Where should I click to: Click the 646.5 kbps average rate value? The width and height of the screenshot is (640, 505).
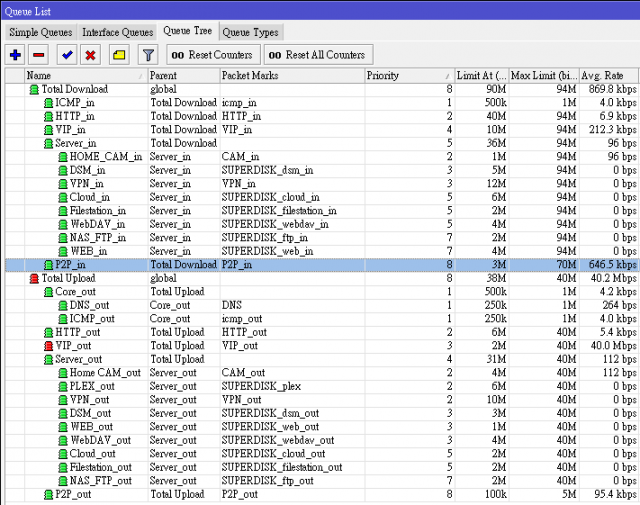pyautogui.click(x=612, y=265)
